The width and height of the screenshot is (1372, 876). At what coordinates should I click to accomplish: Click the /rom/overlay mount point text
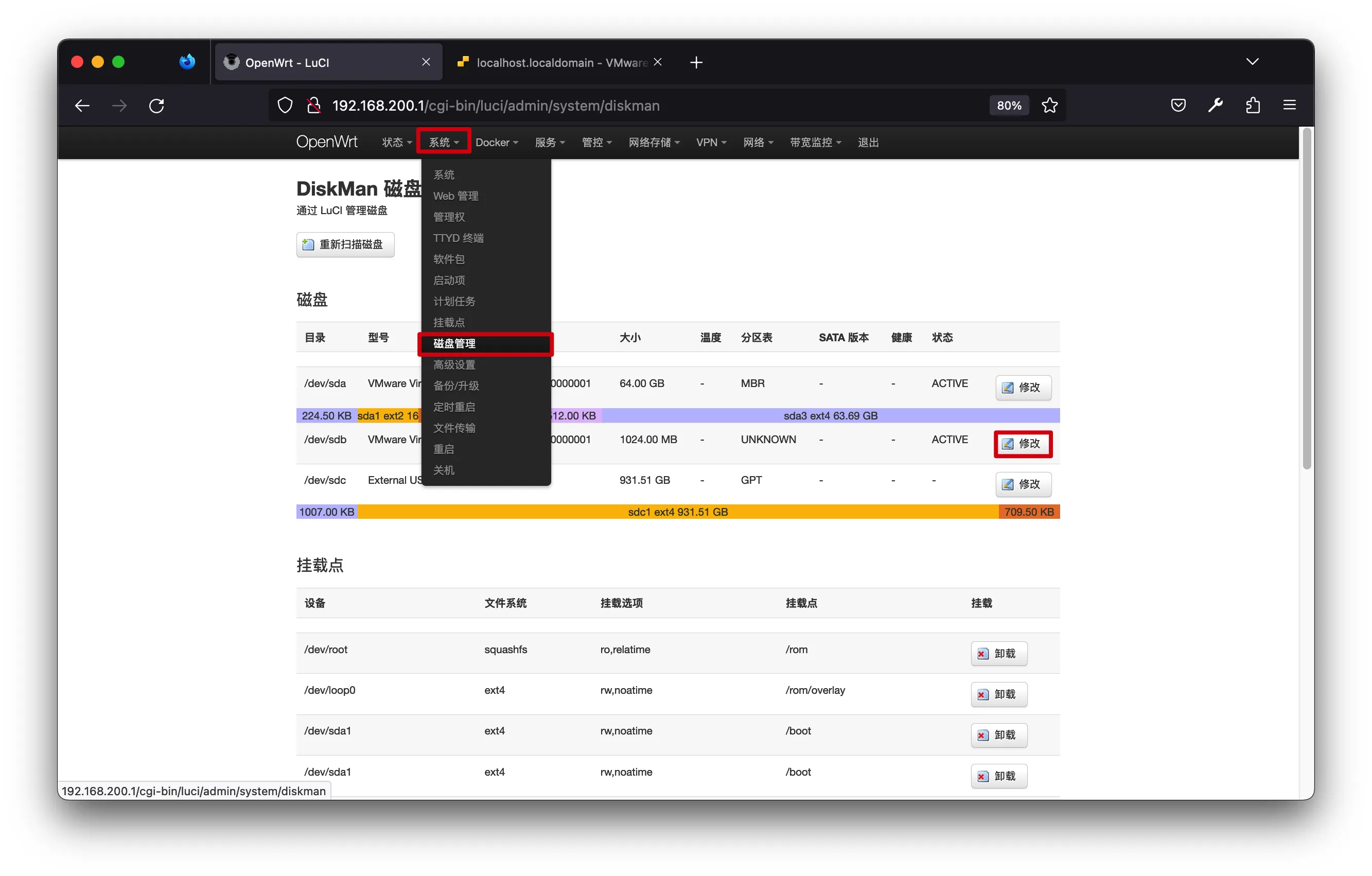click(815, 690)
